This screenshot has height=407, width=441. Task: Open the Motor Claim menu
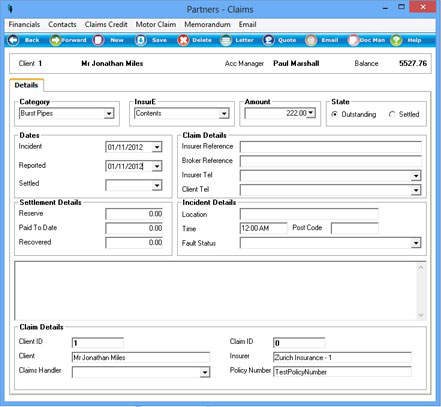point(156,24)
